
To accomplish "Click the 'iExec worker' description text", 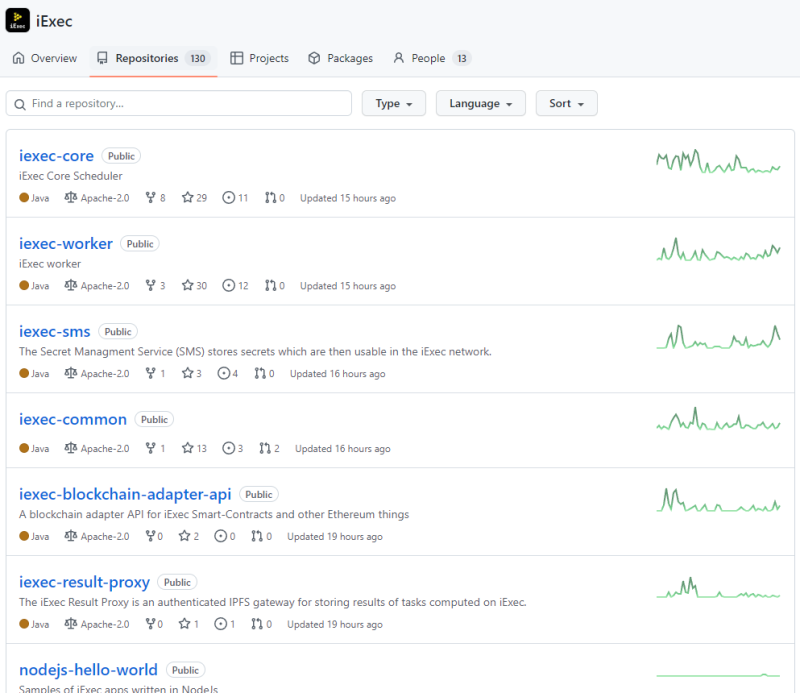I will (x=50, y=264).
